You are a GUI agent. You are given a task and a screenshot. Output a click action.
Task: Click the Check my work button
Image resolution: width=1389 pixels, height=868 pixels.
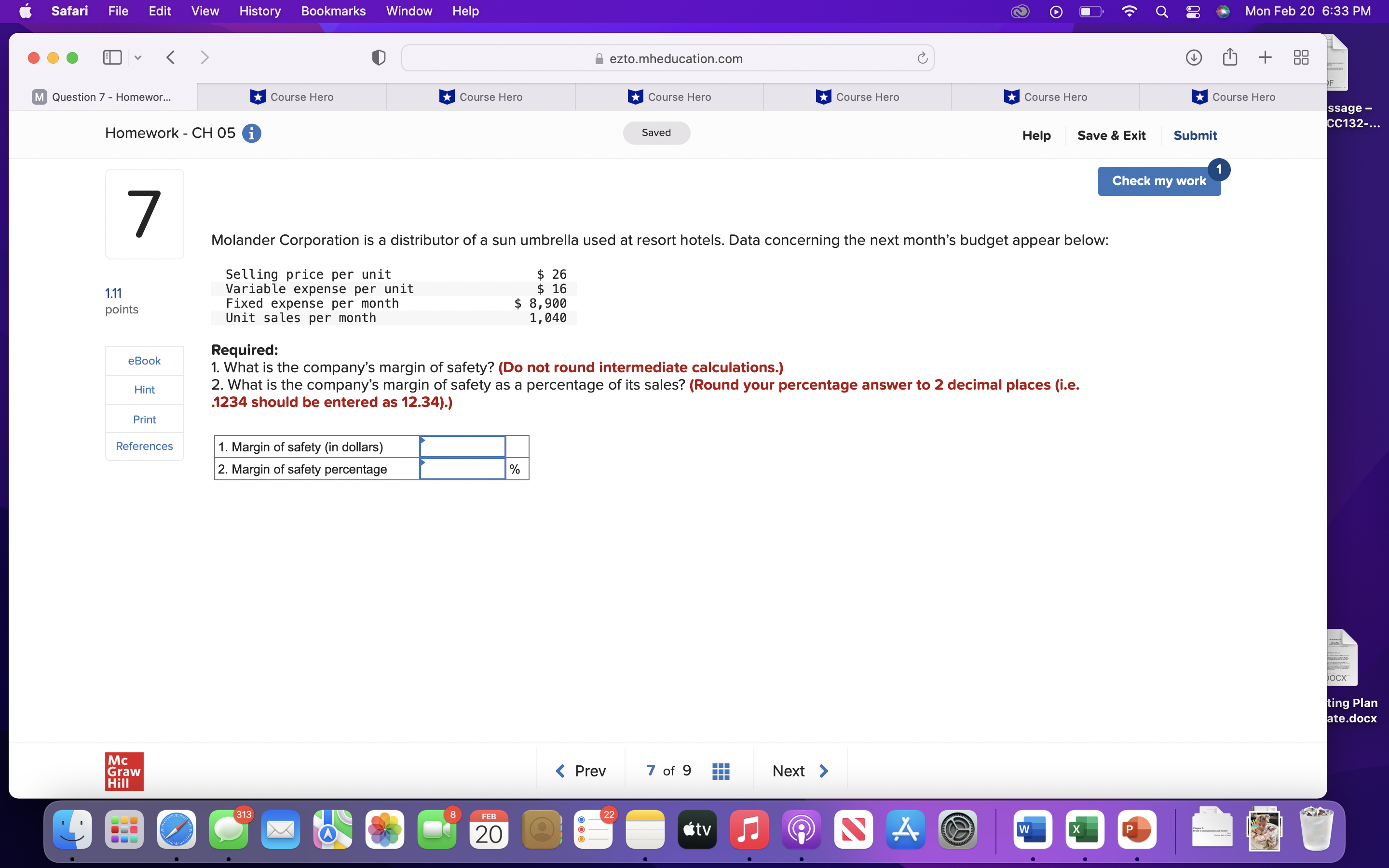tap(1159, 180)
